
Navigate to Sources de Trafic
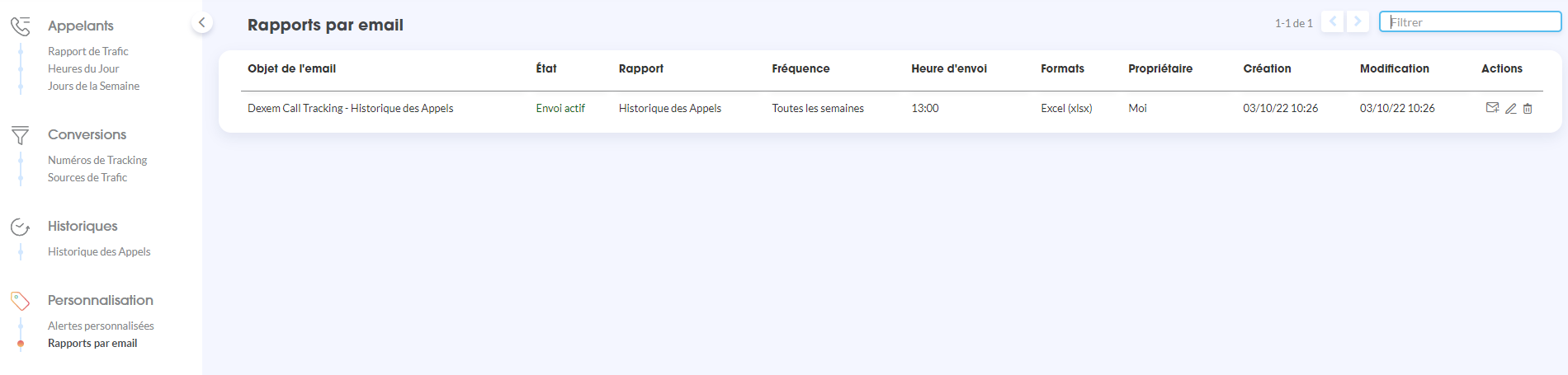[x=87, y=177]
